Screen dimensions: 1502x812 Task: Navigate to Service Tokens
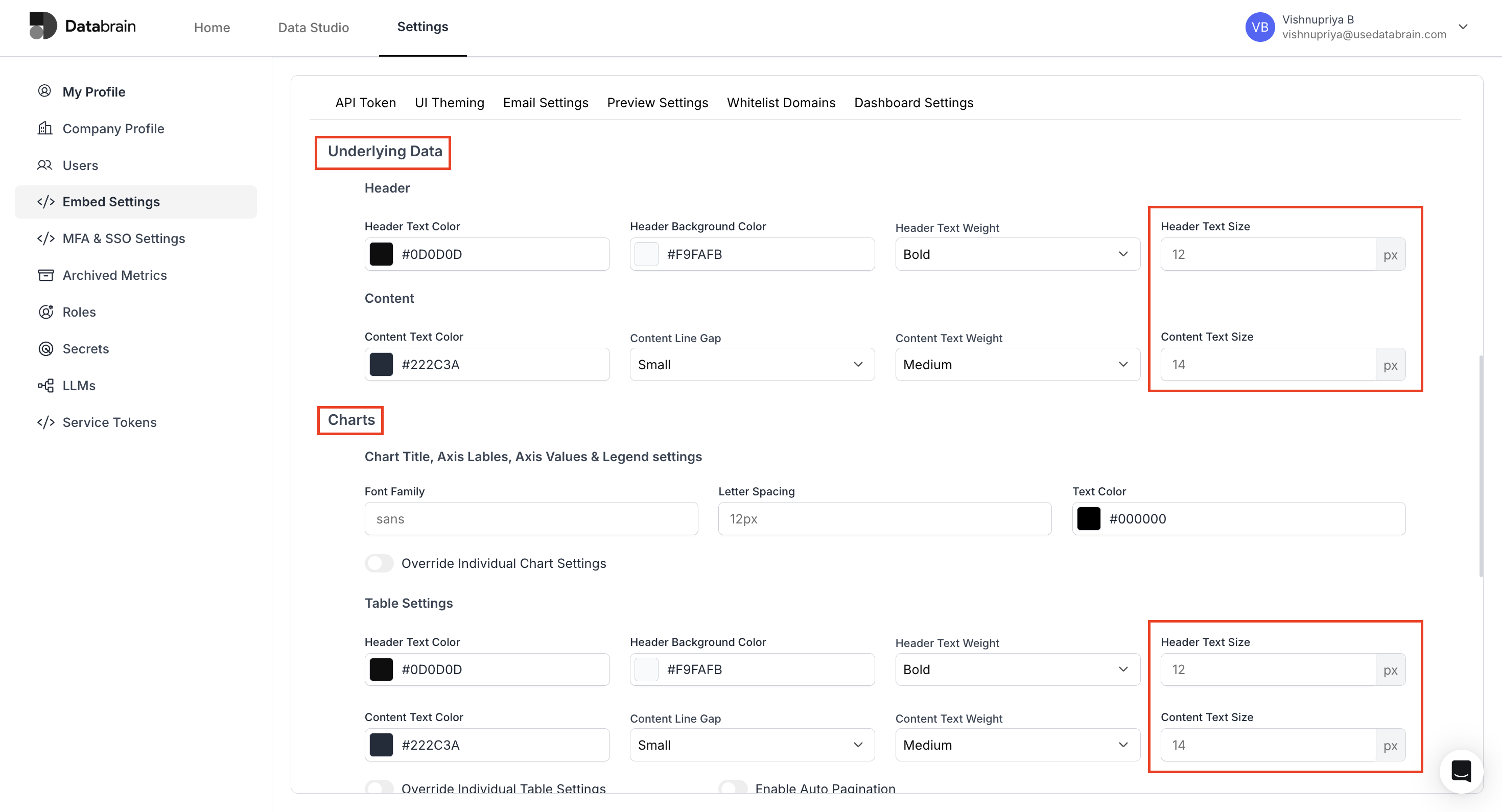(x=110, y=422)
